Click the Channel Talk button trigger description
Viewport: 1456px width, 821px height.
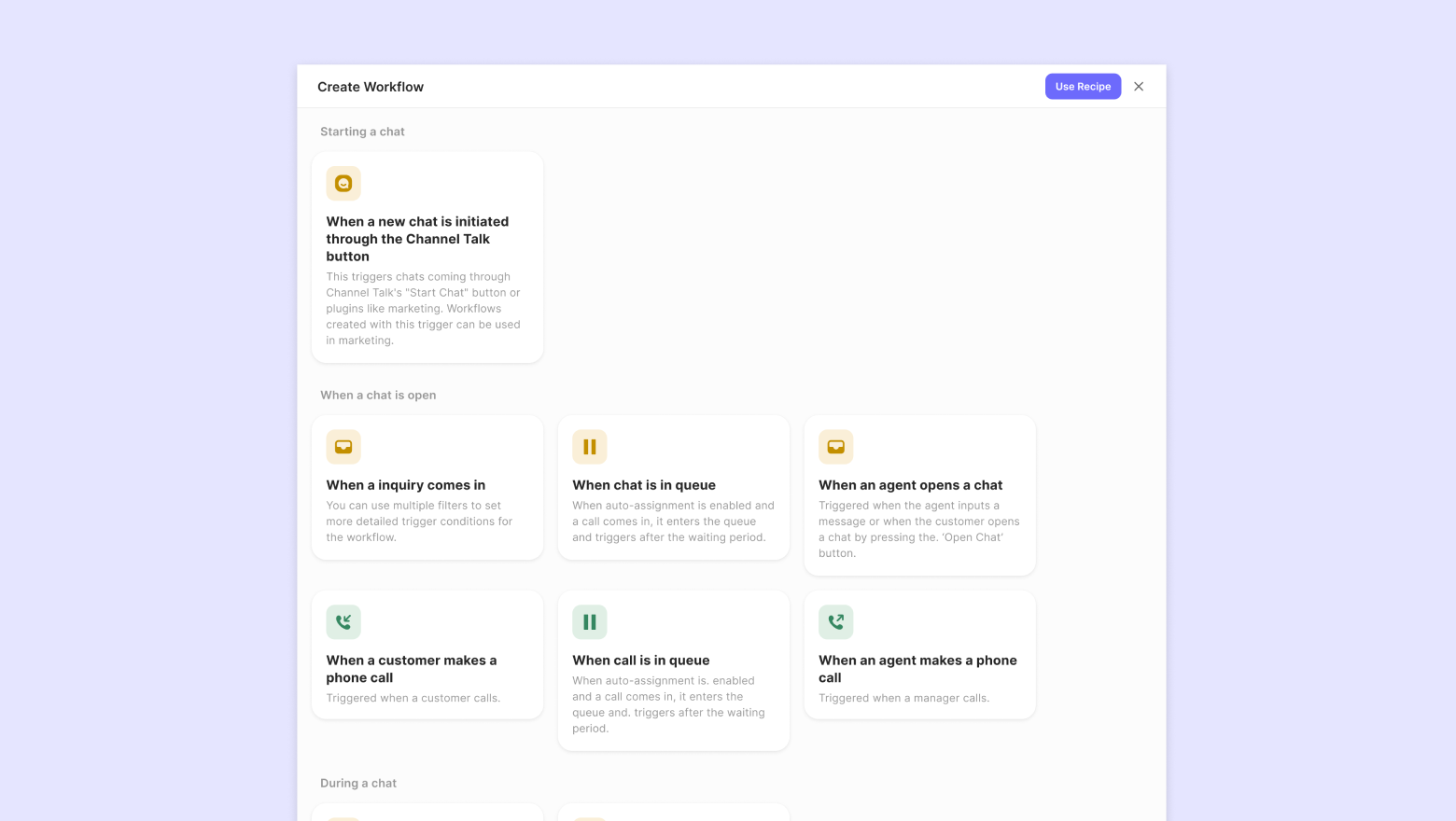point(424,309)
